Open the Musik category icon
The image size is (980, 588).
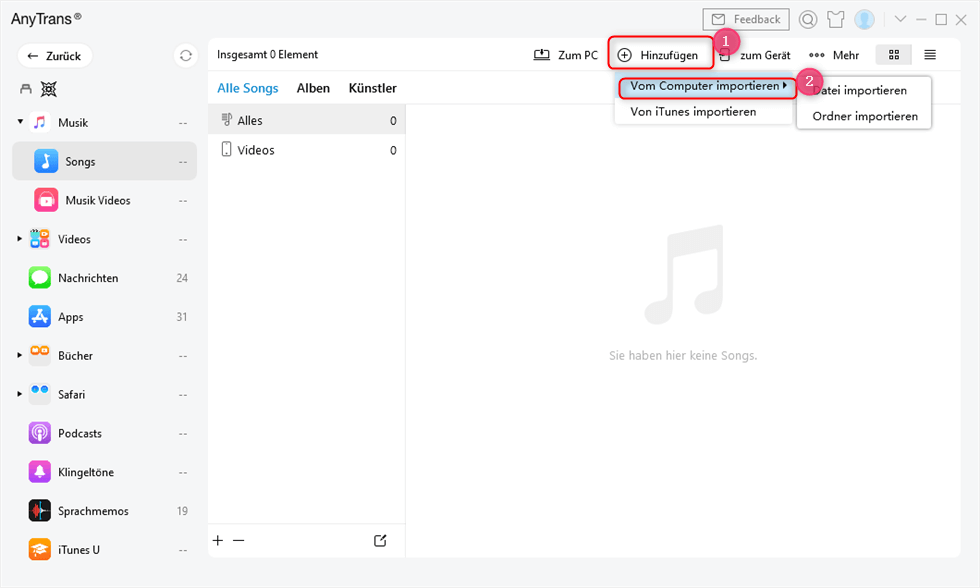pos(40,122)
